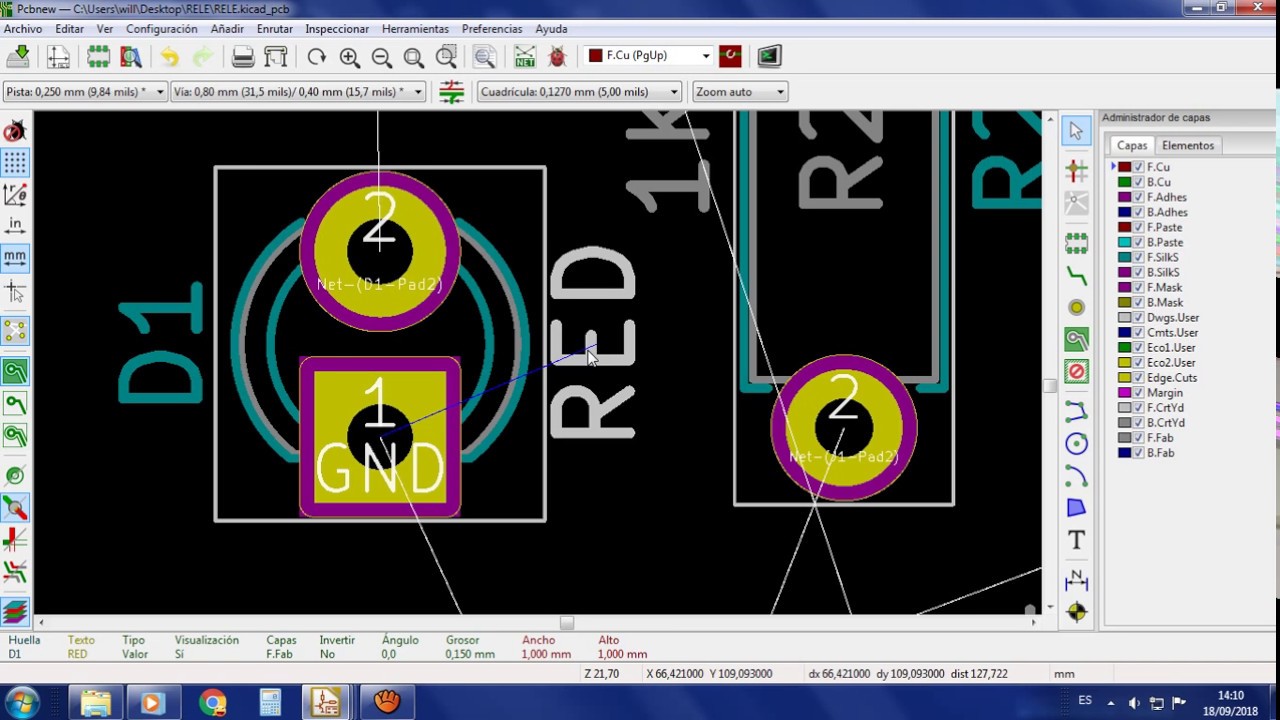
Task: Click the vertical canvas scrollbar handle
Action: click(1049, 386)
